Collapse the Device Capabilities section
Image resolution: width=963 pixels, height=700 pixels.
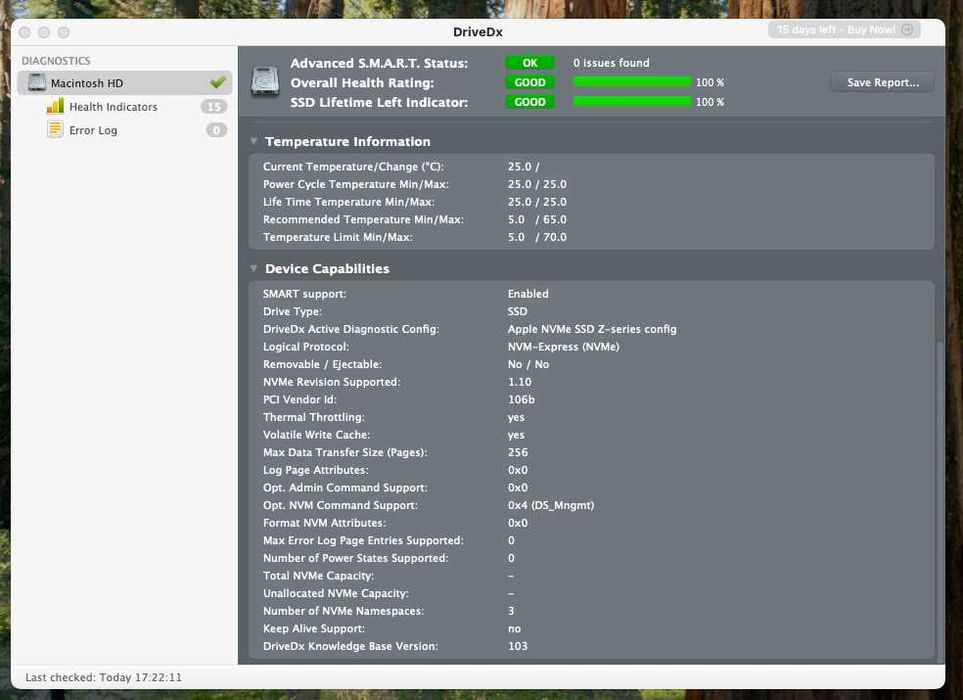[x=254, y=268]
